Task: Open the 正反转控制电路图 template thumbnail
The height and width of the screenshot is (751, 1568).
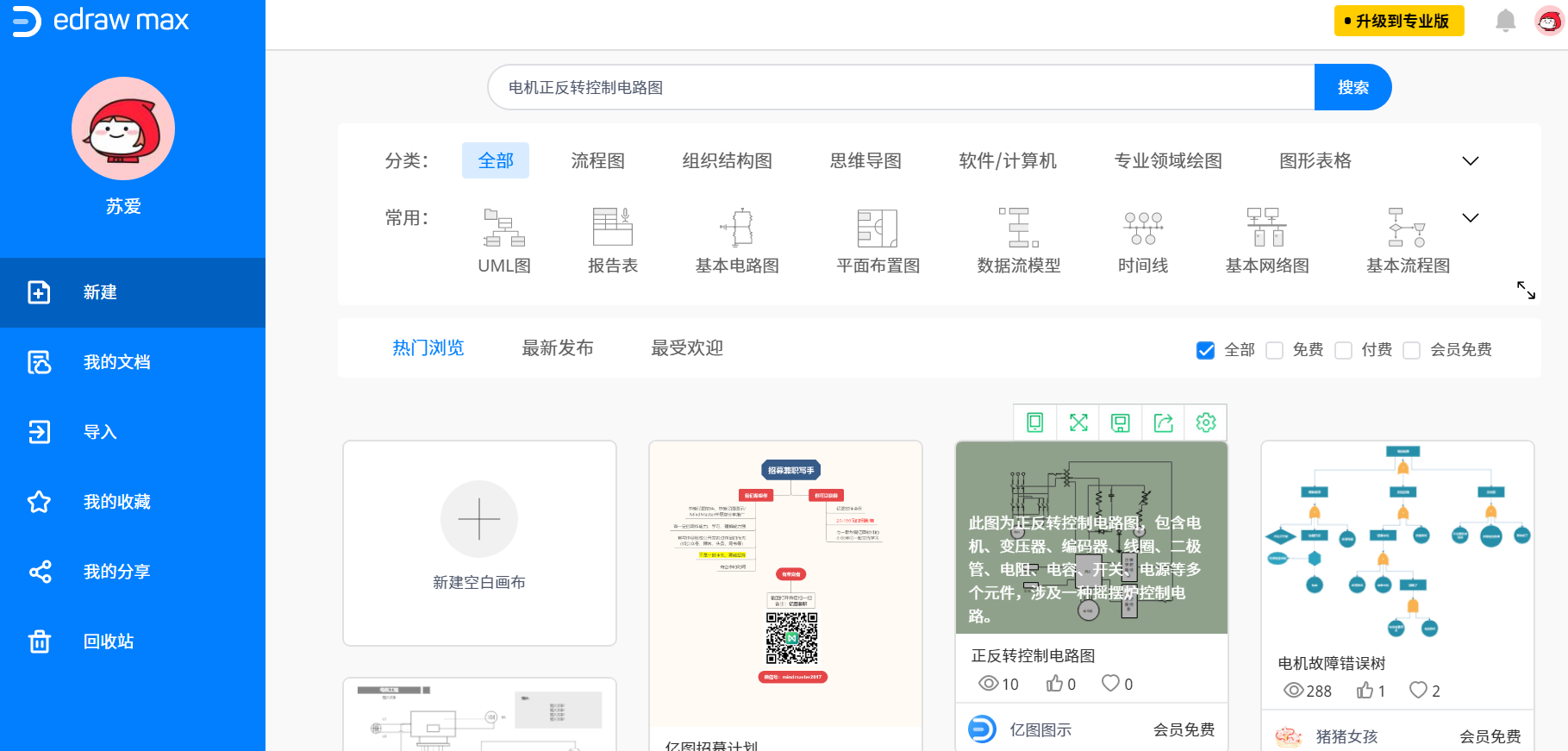Action: tap(1091, 538)
